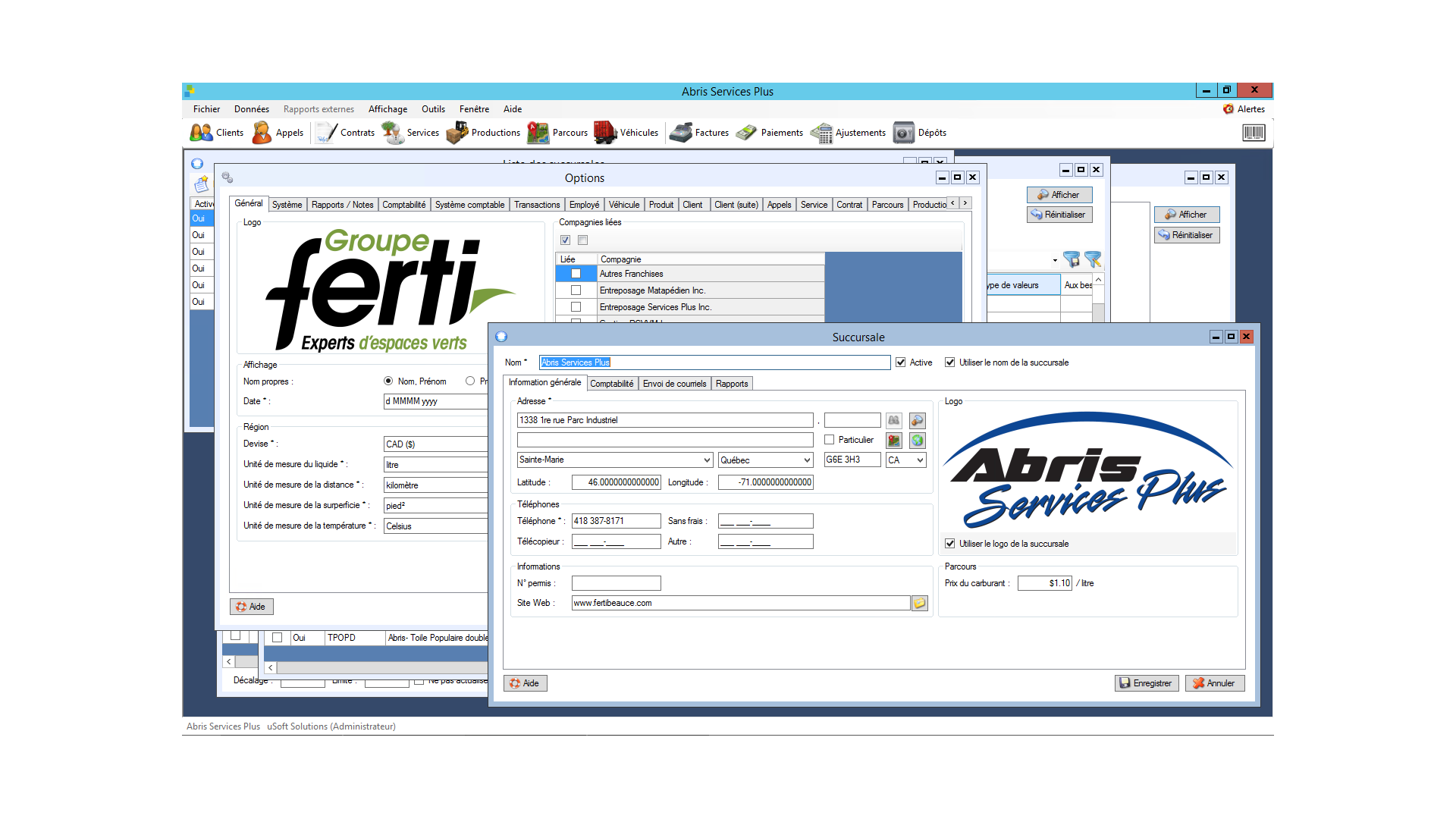Open the liquid unit litre combo
Viewport: 1456px width, 819px height.
coord(436,465)
